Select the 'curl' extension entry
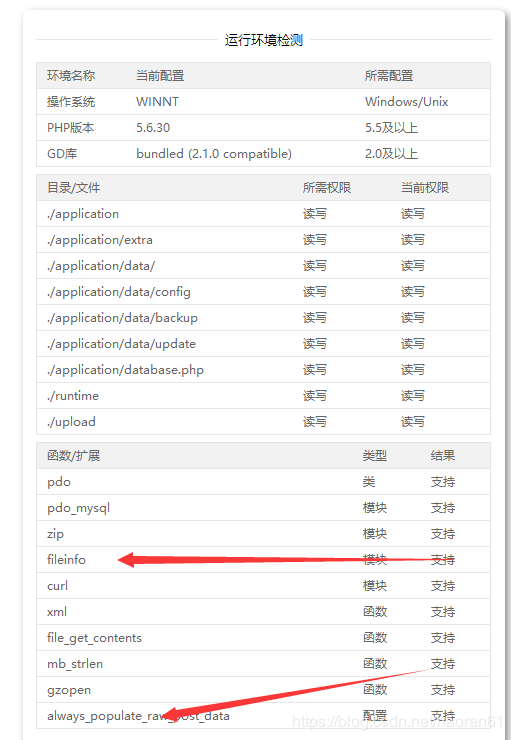The width and height of the screenshot is (511, 740). [57, 586]
